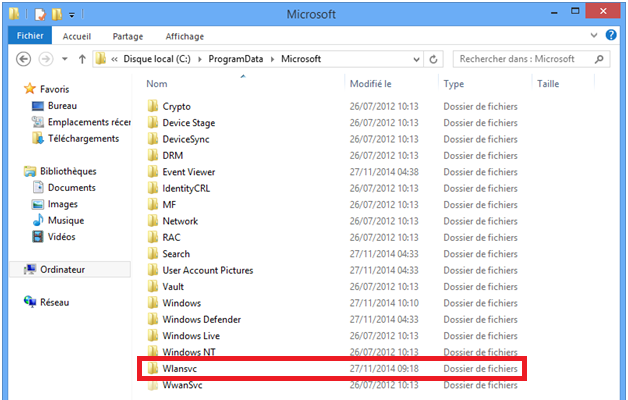628x400 pixels.
Task: Select the 'Windows Live' folder name
Action: [x=191, y=336]
